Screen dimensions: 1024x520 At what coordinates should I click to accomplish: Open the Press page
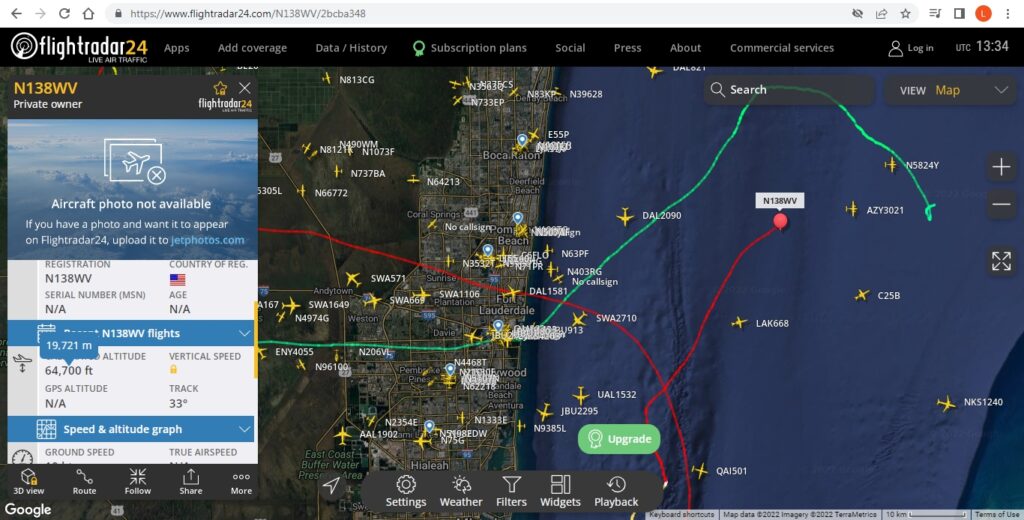(628, 48)
